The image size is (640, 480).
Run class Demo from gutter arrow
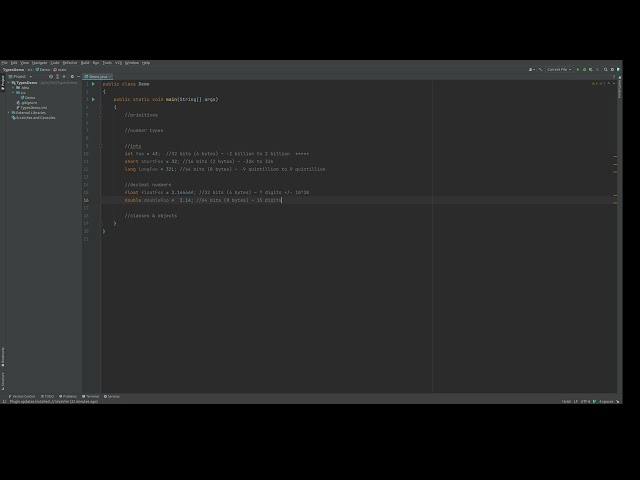(x=93, y=84)
